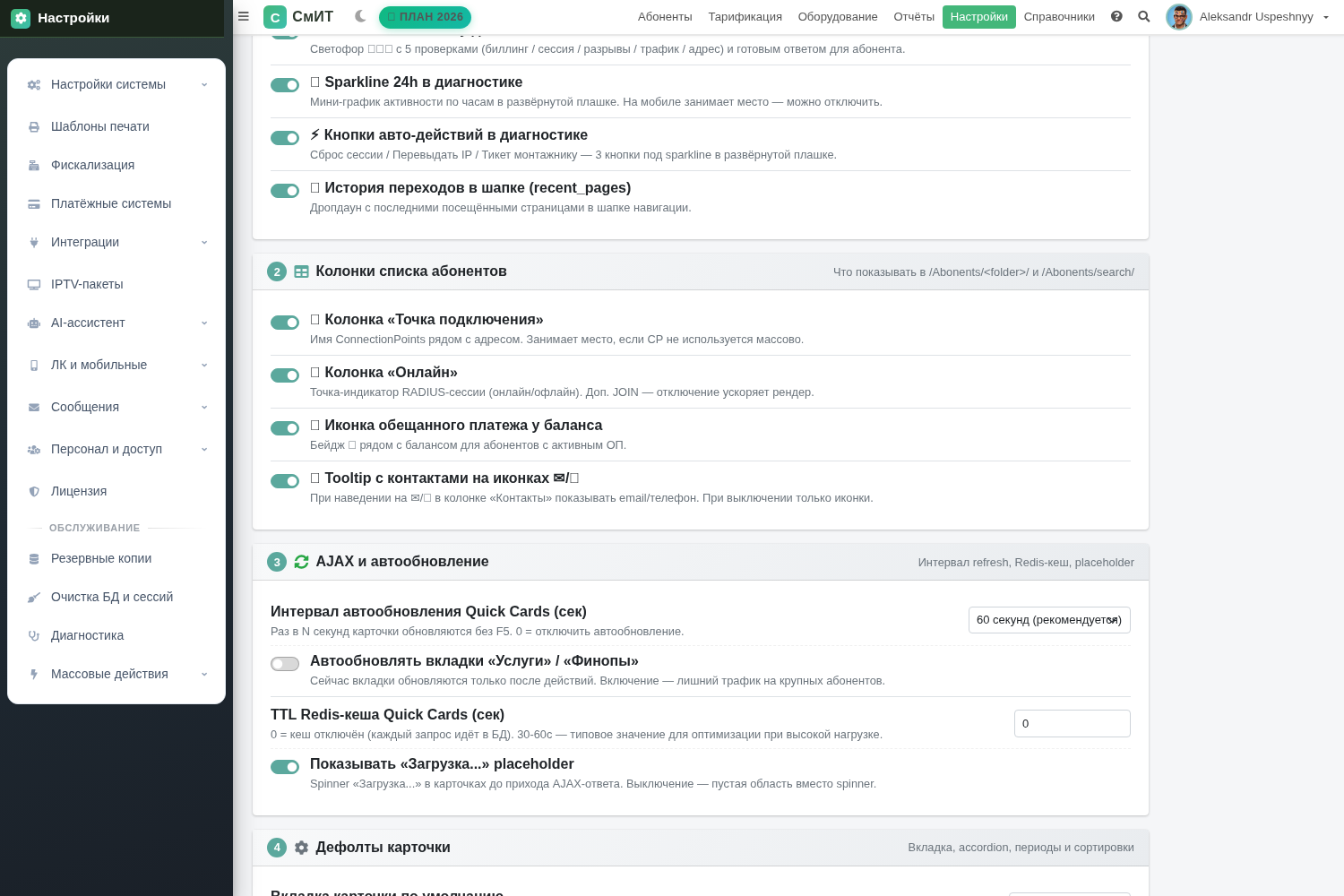Click the СмИТ logo icon
The image size is (1344, 896).
tap(275, 17)
